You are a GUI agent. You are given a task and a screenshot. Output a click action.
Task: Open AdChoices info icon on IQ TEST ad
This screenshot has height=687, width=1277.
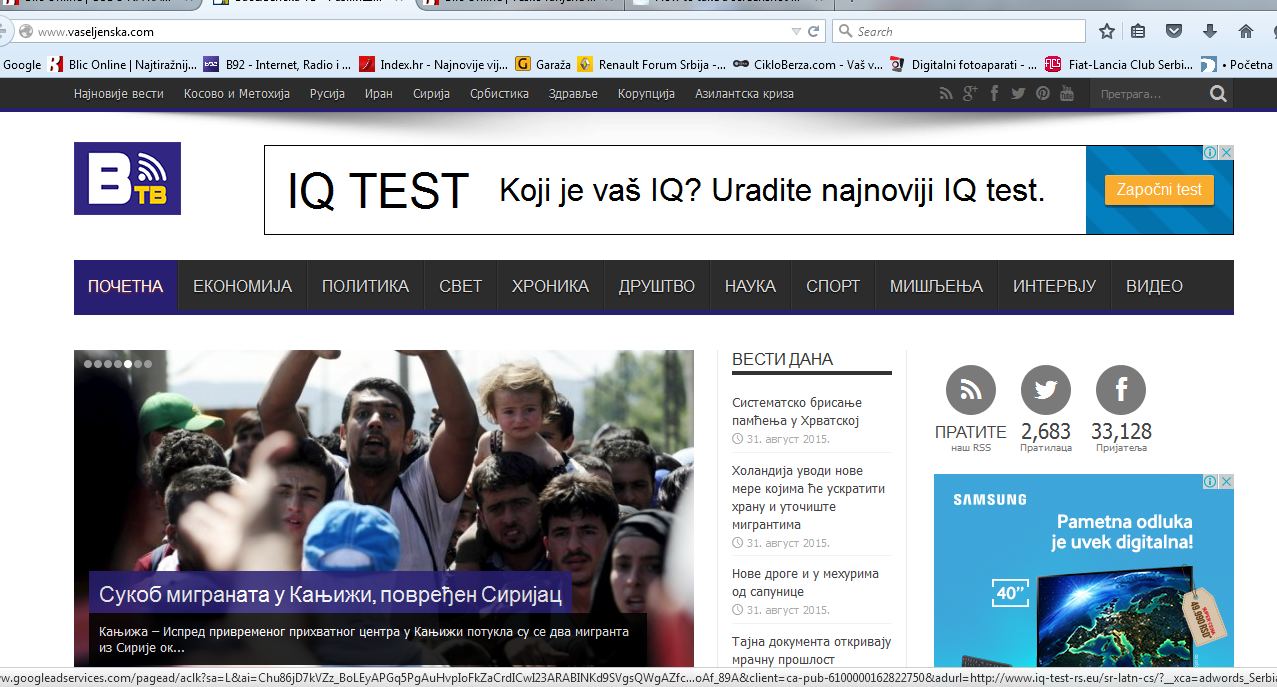pyautogui.click(x=1210, y=153)
